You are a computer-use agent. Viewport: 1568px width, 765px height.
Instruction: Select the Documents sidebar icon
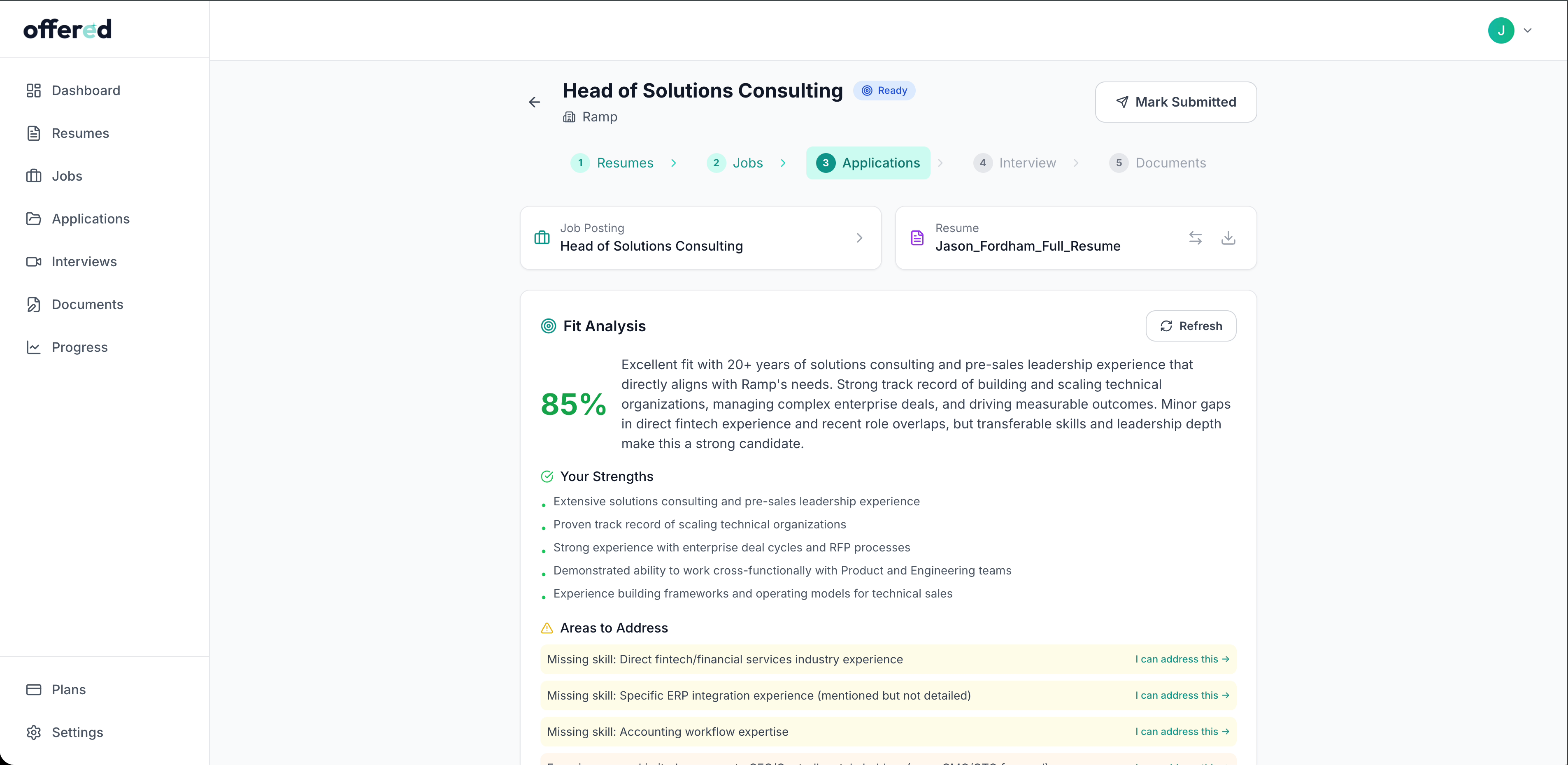[35, 304]
